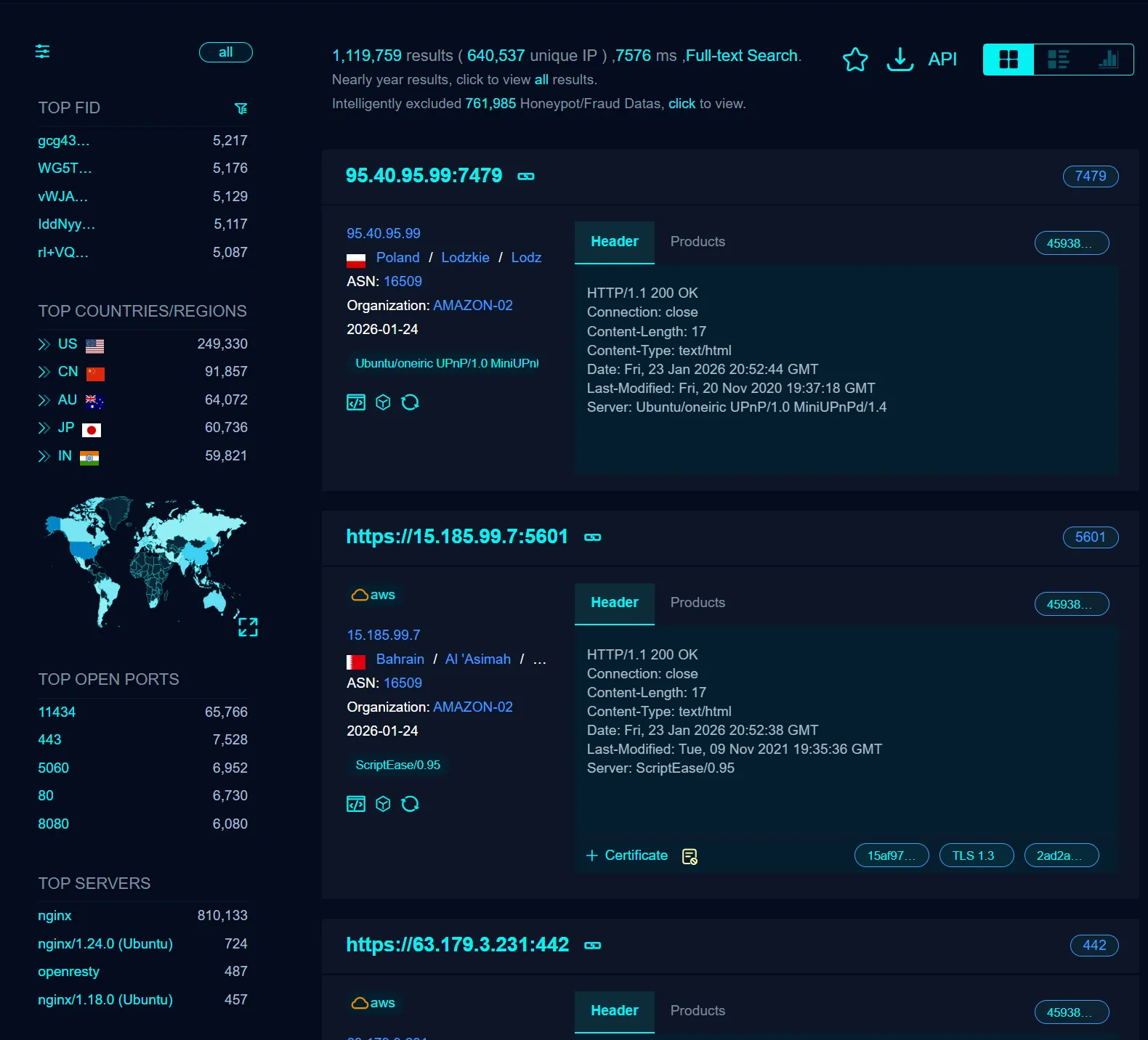This screenshot has width=1148, height=1040.
Task: Copy link icon beside https://15.185.99.7:5601
Action: click(593, 537)
